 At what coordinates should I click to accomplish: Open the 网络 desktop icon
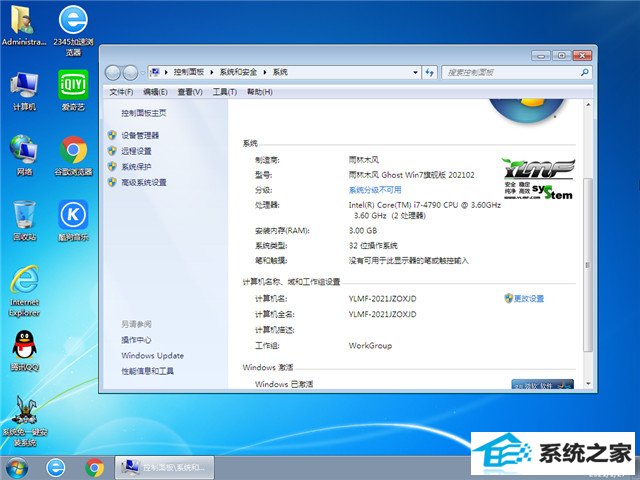point(24,155)
